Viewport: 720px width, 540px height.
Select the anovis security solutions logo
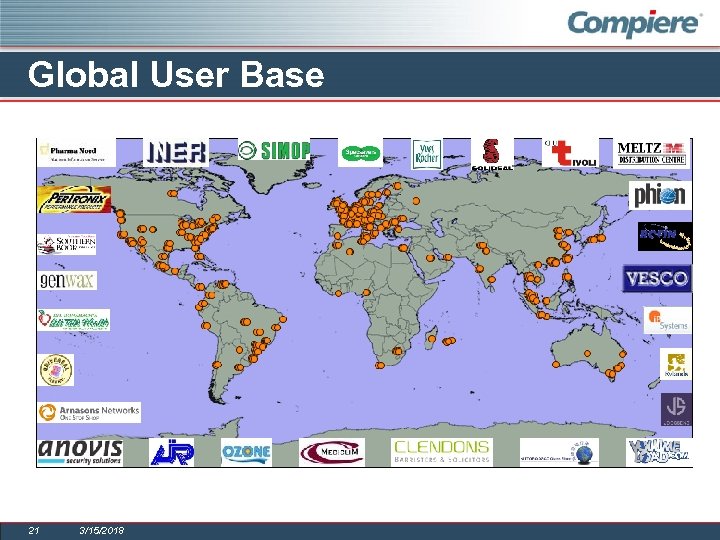coord(80,452)
